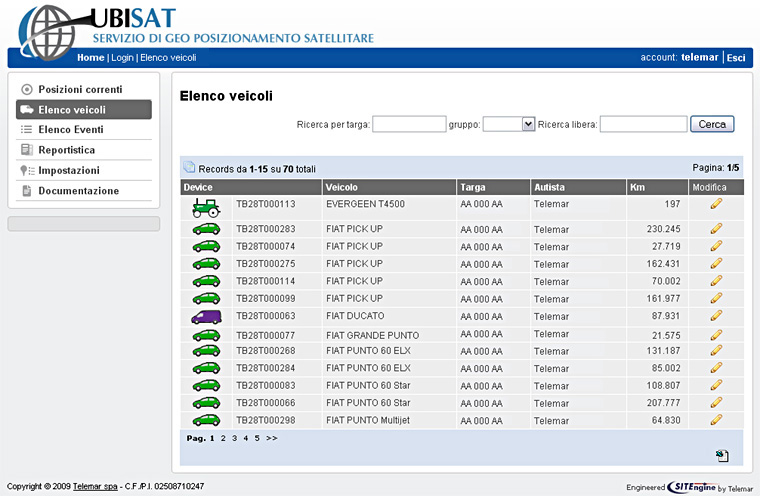
Task: Click the Ricerca libera input field
Action: point(644,124)
